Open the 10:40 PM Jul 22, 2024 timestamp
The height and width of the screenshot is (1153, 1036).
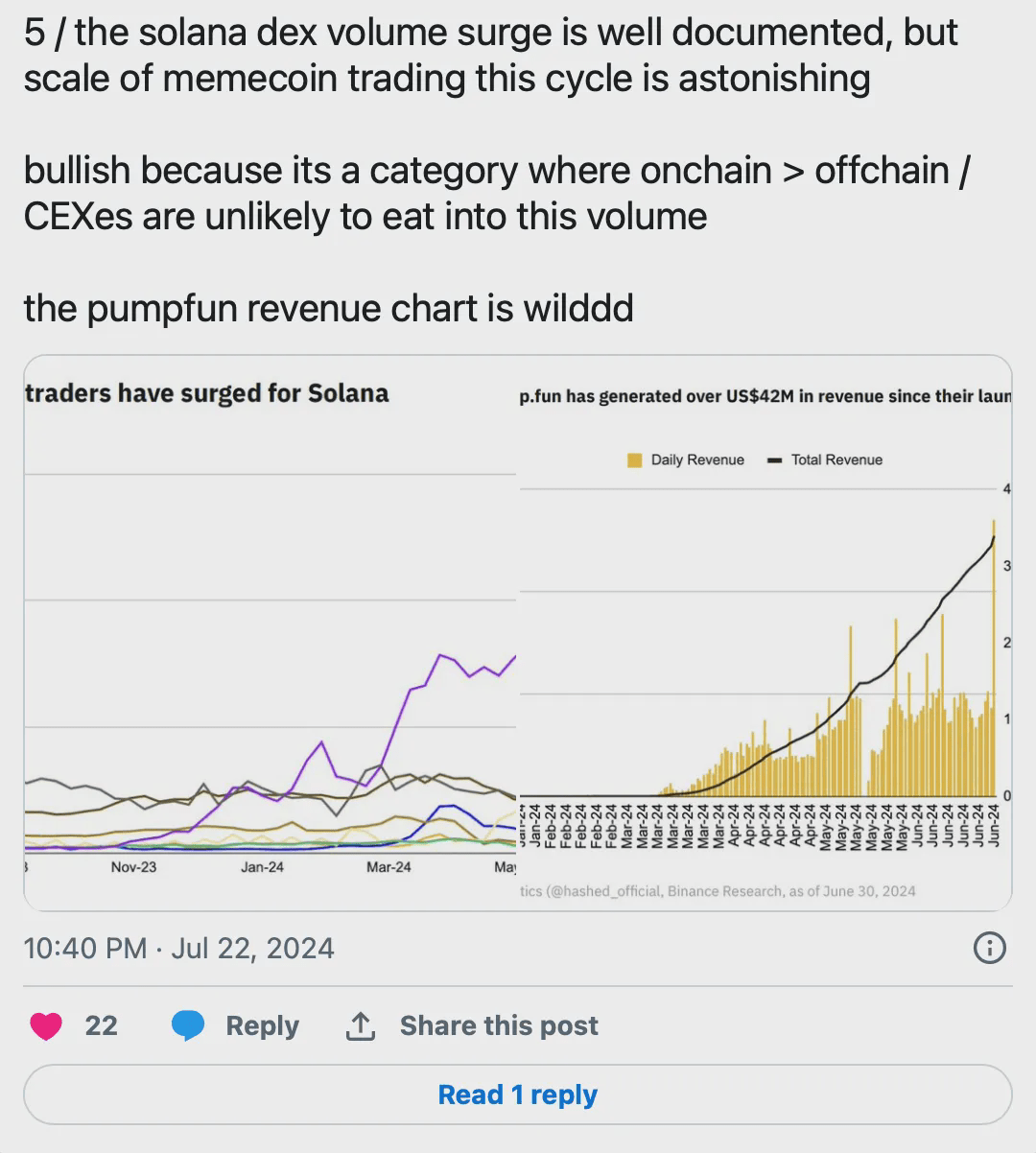tap(178, 949)
